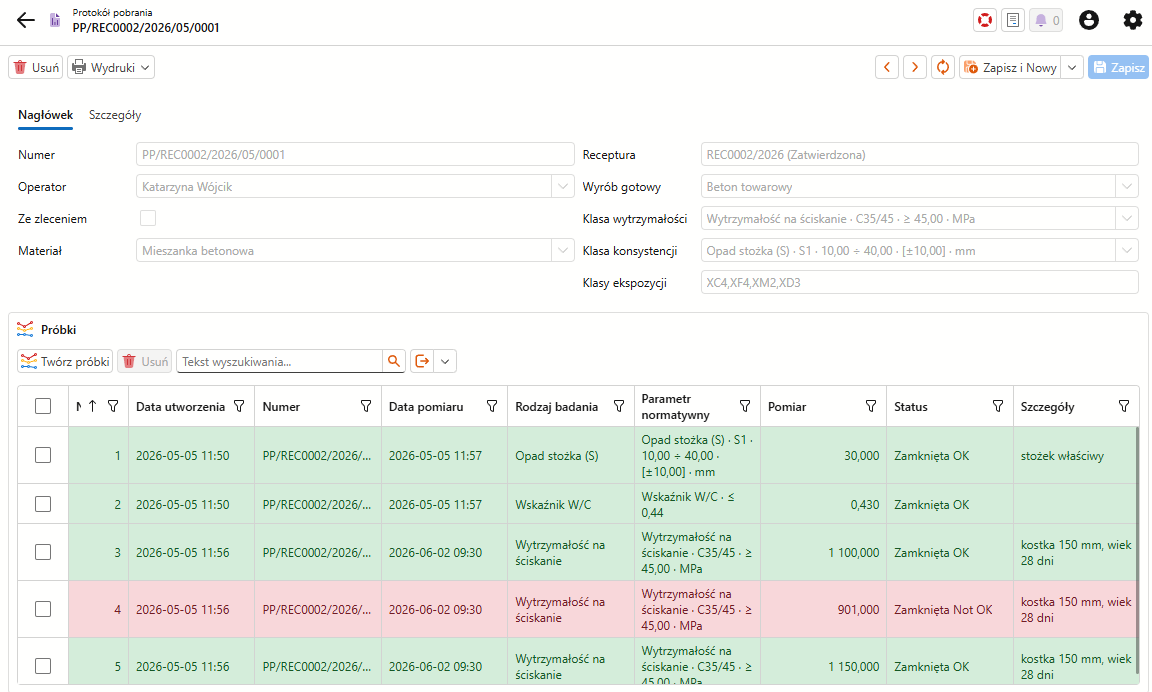Screen dimensions: 1152x692
Task: Open the red lifebuoy help icon
Action: [984, 21]
